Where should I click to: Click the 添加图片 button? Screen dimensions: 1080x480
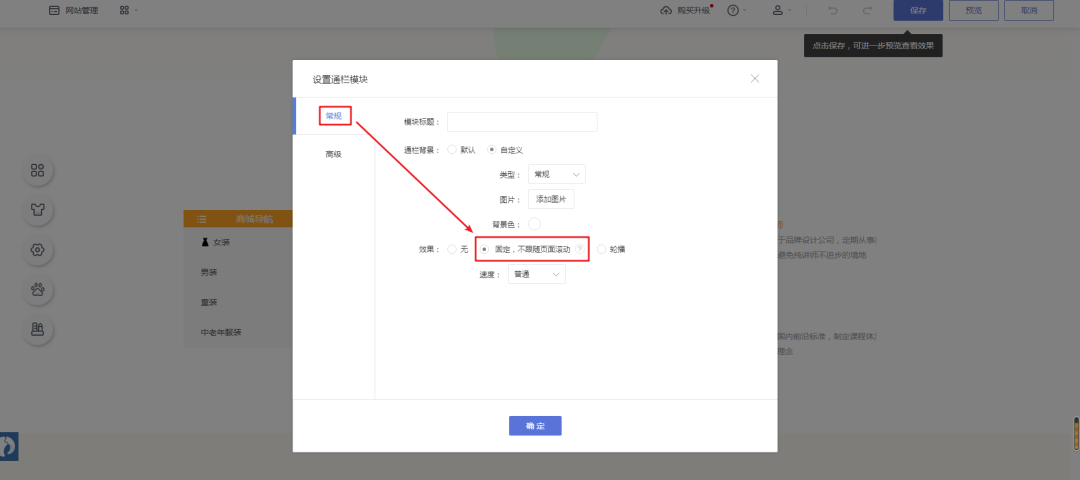[x=551, y=199]
